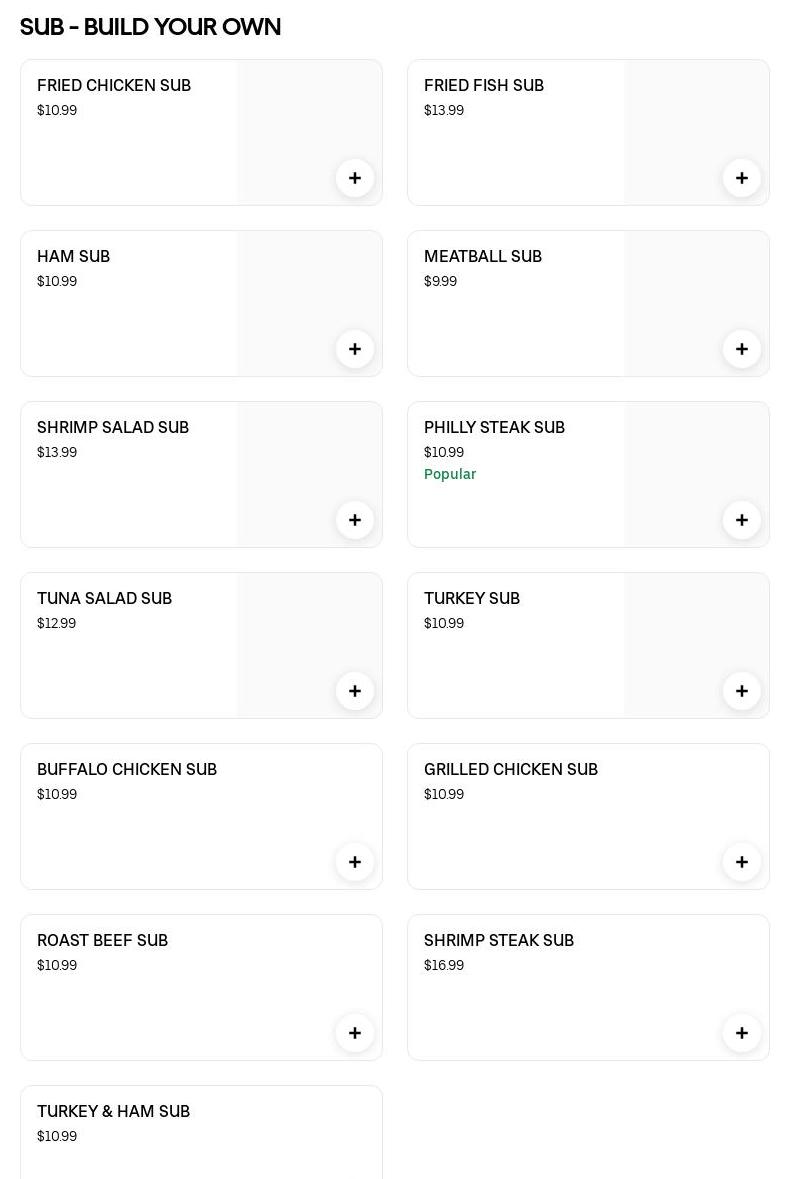Viewport: 804px width, 1179px height.
Task: Click plus icon on Ham Sub
Action: pyautogui.click(x=355, y=349)
